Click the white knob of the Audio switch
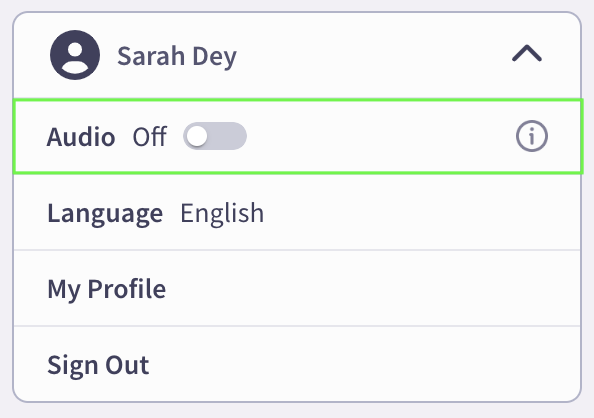 (x=197, y=136)
